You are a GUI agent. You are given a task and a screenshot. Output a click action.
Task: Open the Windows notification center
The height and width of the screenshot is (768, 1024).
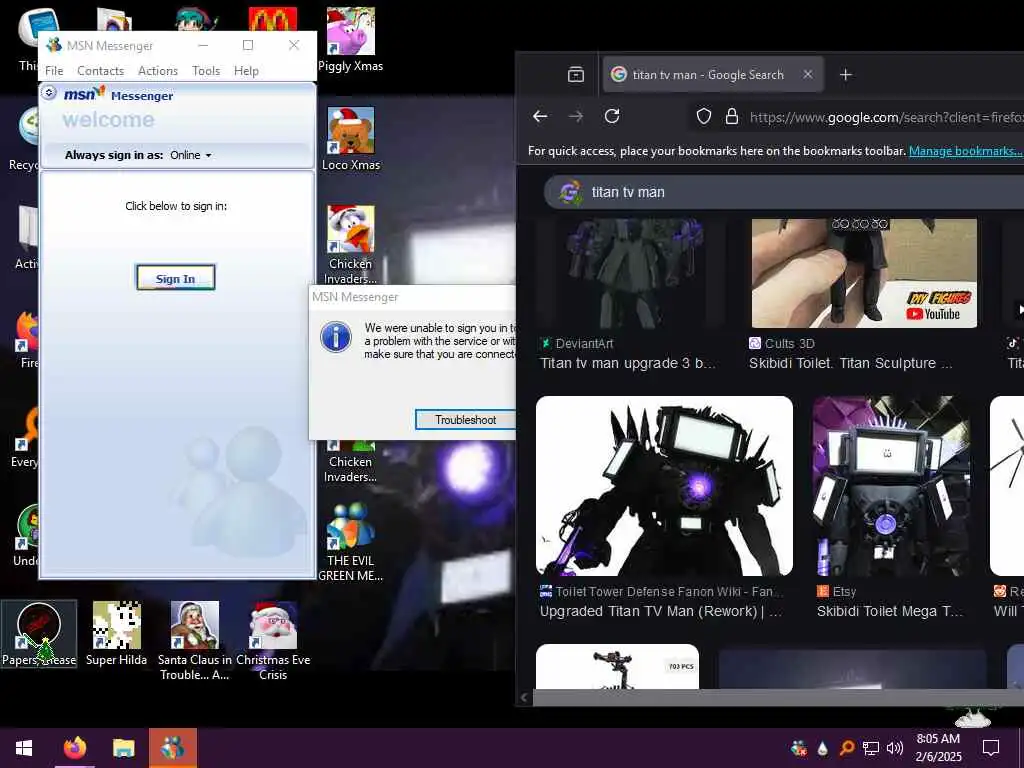991,748
